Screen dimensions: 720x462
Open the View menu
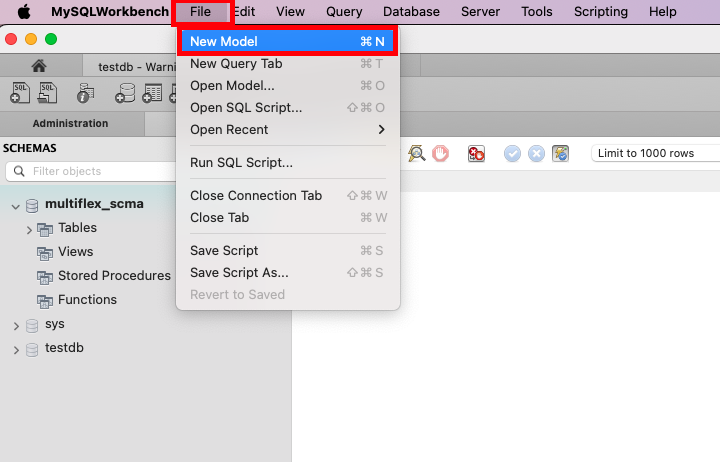coord(290,11)
